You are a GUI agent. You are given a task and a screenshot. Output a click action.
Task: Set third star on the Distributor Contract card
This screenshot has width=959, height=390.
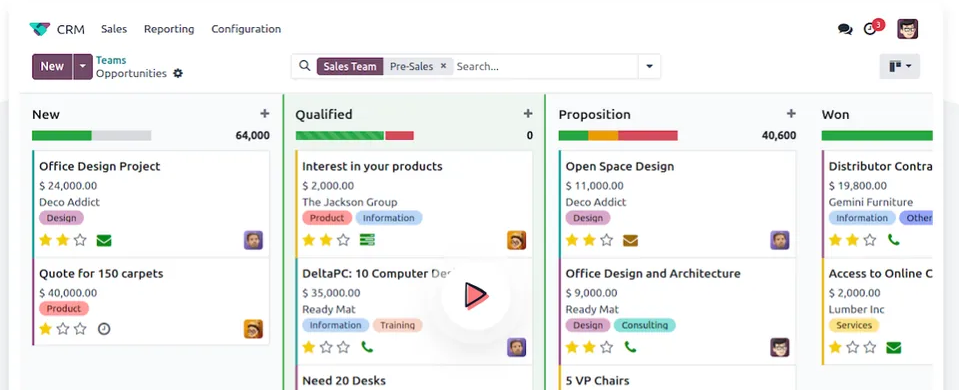click(870, 240)
